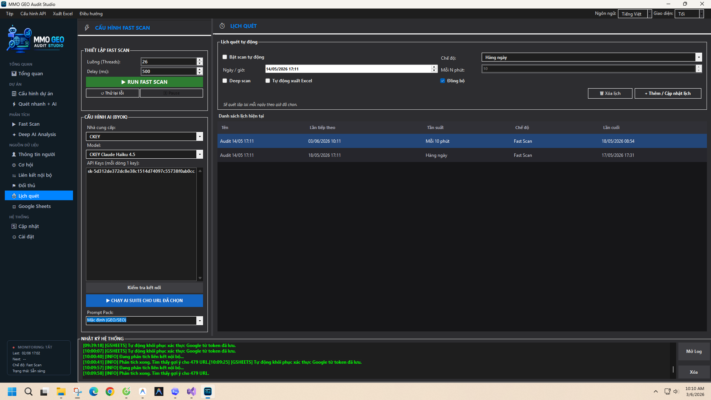Click the Cấu hình Fast Scan header icon
Viewport: 711px width, 400px height.
tap(87, 28)
